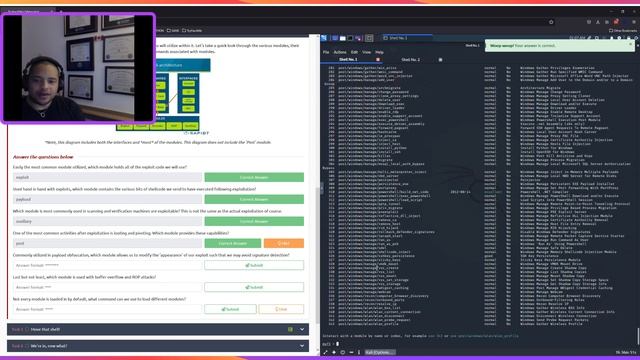This screenshot has width=640, height=360.
Task: Click the 'exploit' answered field
Action: [x=107, y=177]
